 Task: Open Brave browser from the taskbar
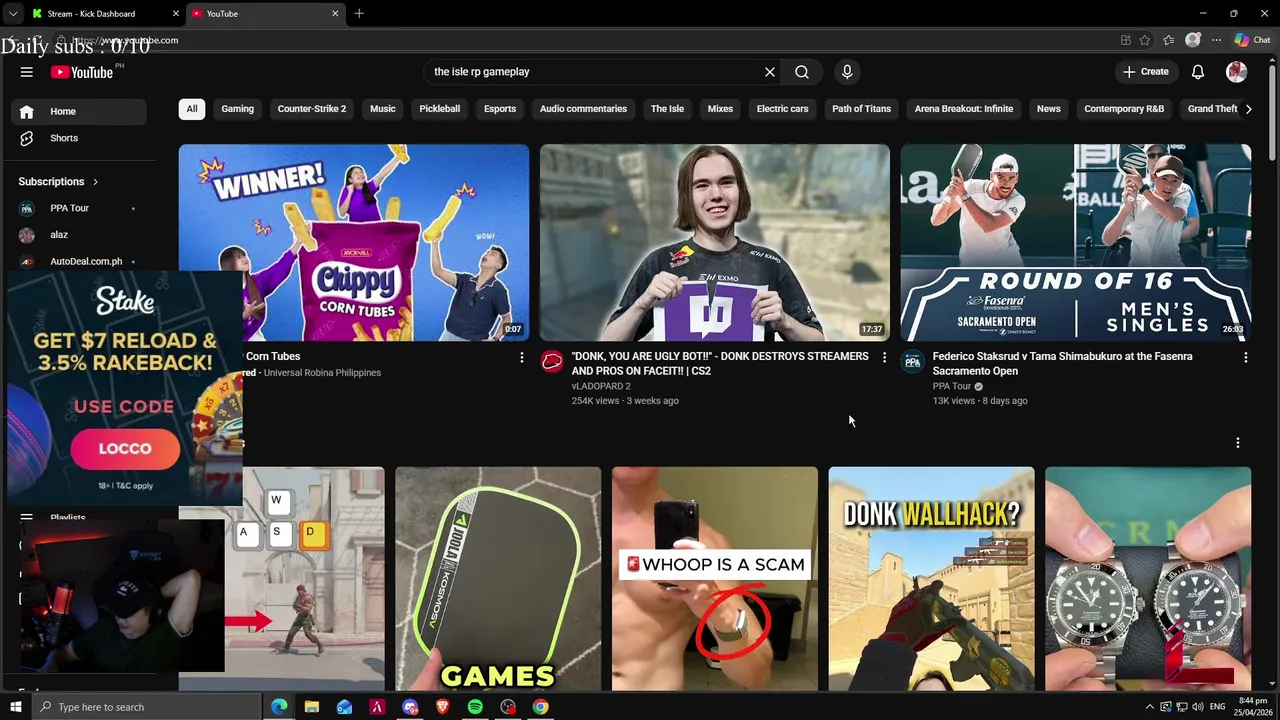pyautogui.click(x=442, y=707)
